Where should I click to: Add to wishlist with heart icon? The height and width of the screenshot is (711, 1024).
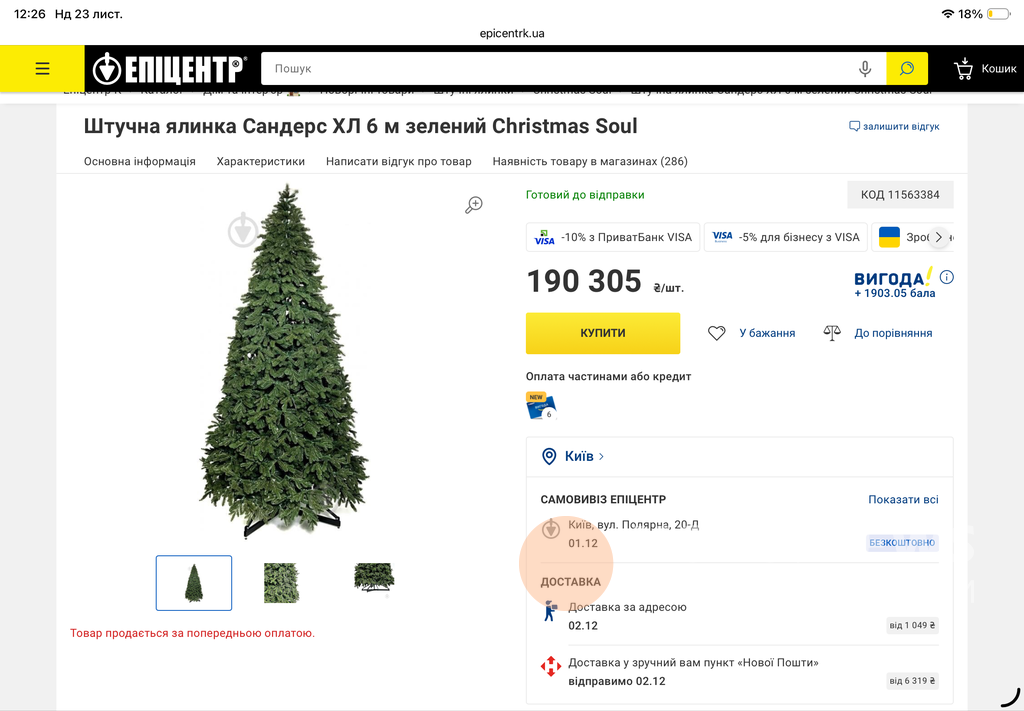point(716,333)
